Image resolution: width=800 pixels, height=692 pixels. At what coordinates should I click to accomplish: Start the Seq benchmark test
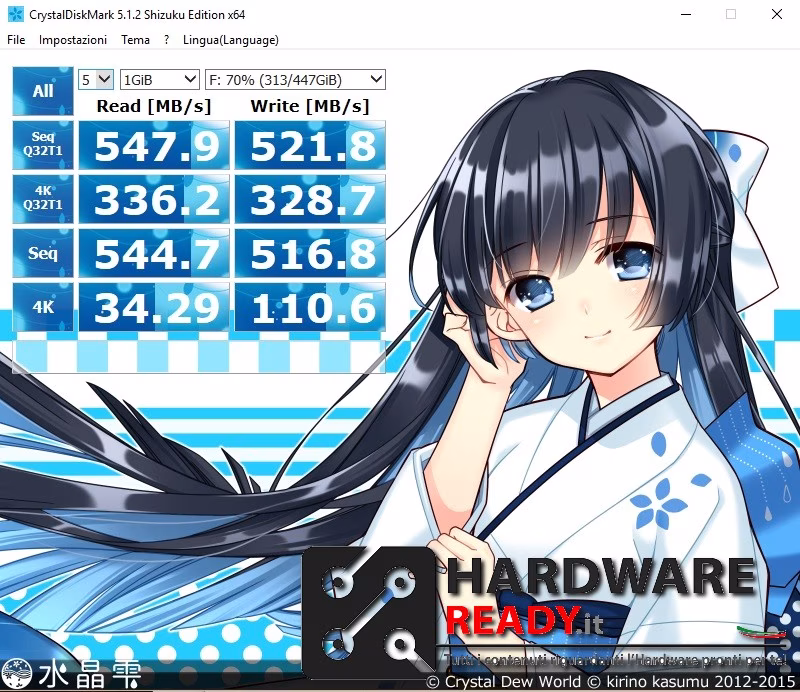tap(43, 253)
